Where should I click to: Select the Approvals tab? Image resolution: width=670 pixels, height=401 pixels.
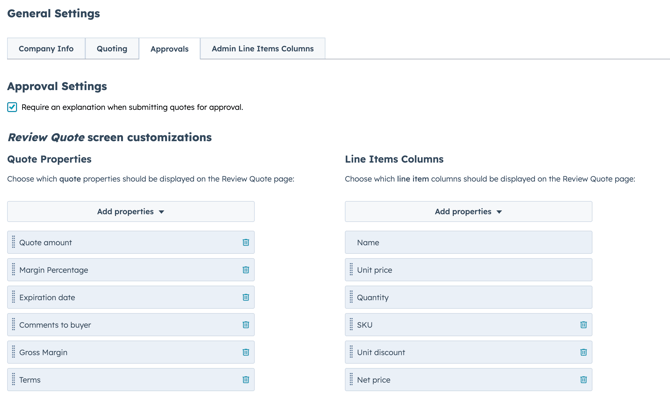click(x=169, y=49)
